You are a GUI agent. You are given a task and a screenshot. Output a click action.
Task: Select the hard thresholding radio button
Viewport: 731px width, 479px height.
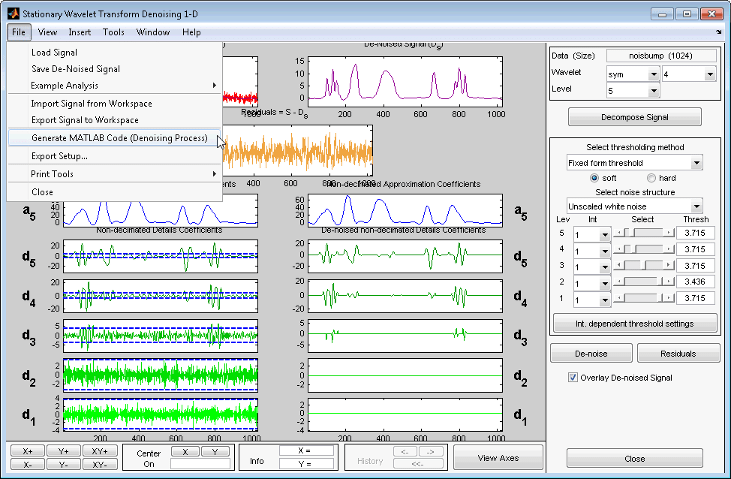click(x=651, y=177)
